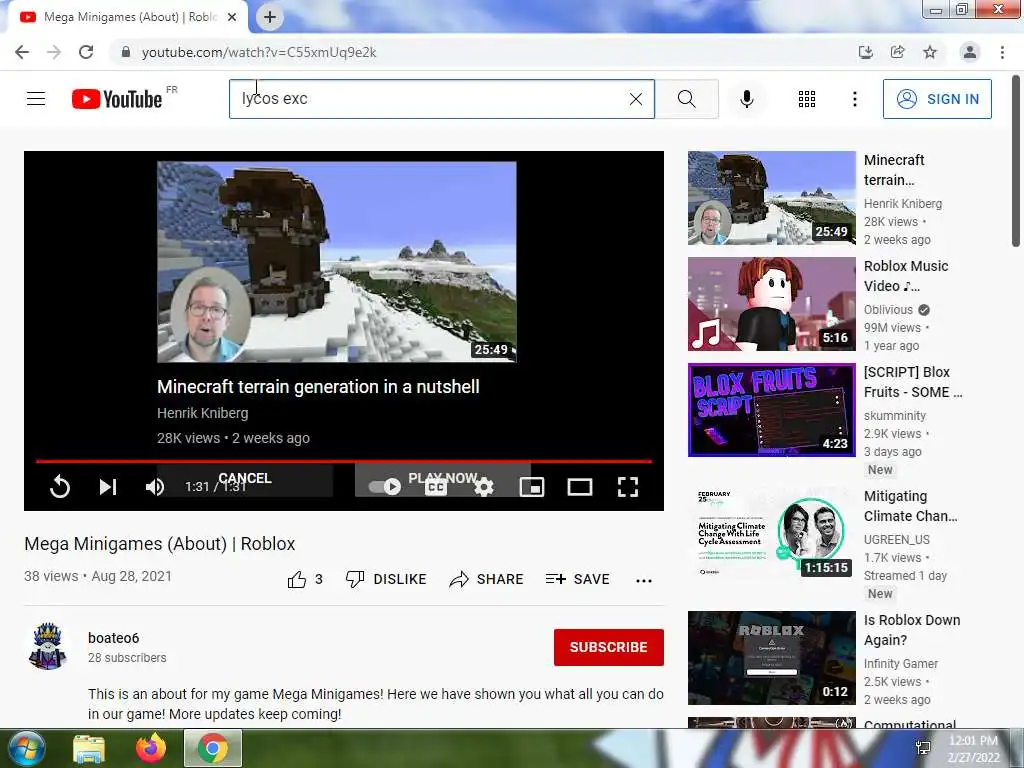Image resolution: width=1024 pixels, height=768 pixels.
Task: Open Blox Fruits Script video thumbnail
Action: [x=771, y=409]
